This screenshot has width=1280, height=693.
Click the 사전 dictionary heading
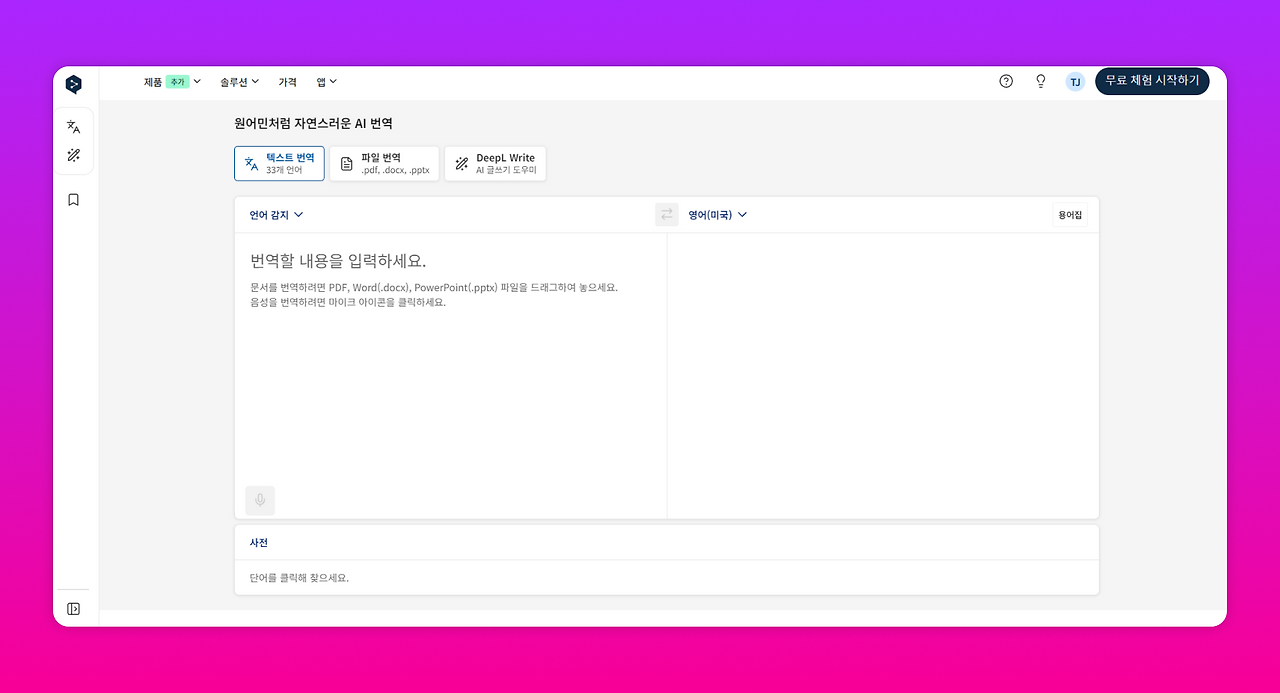point(259,543)
